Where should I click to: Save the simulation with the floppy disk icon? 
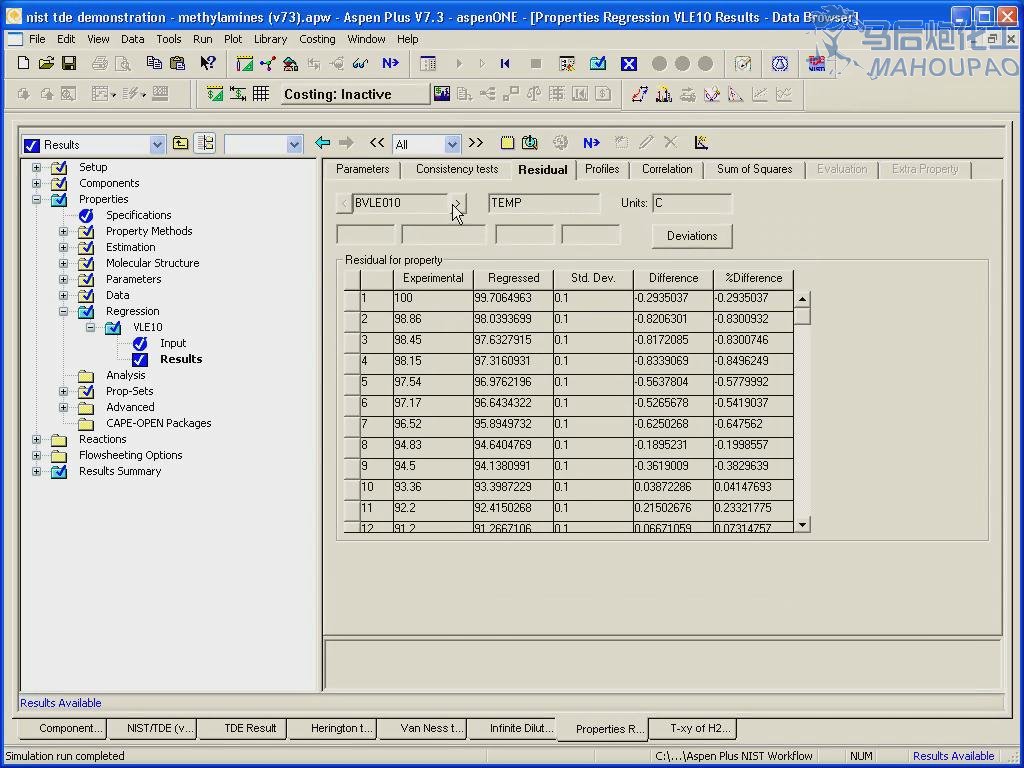tap(69, 63)
